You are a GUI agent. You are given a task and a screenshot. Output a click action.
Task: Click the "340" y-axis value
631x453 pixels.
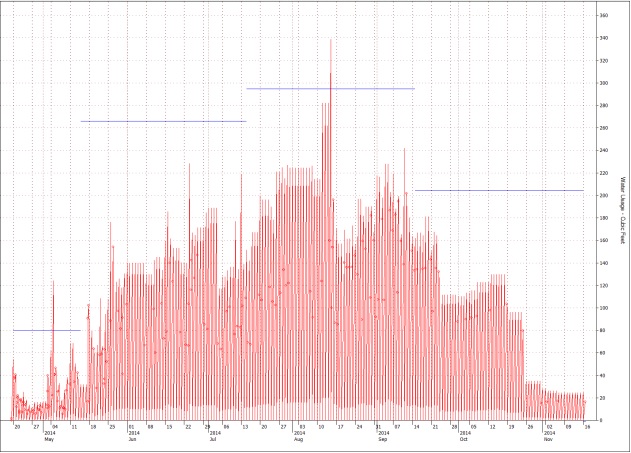point(604,38)
